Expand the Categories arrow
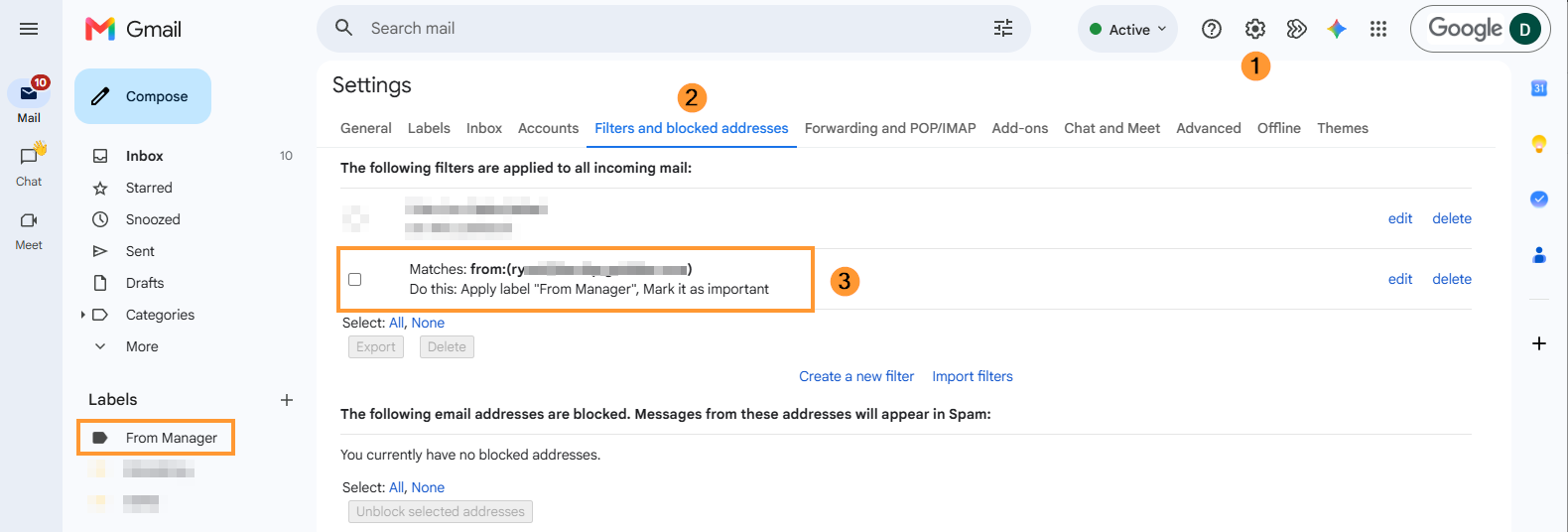Viewport: 1568px width, 532px height. [82, 315]
